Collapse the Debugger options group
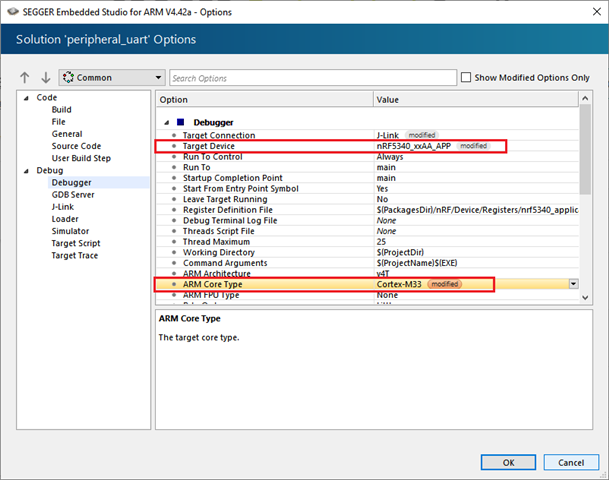 tap(167, 123)
